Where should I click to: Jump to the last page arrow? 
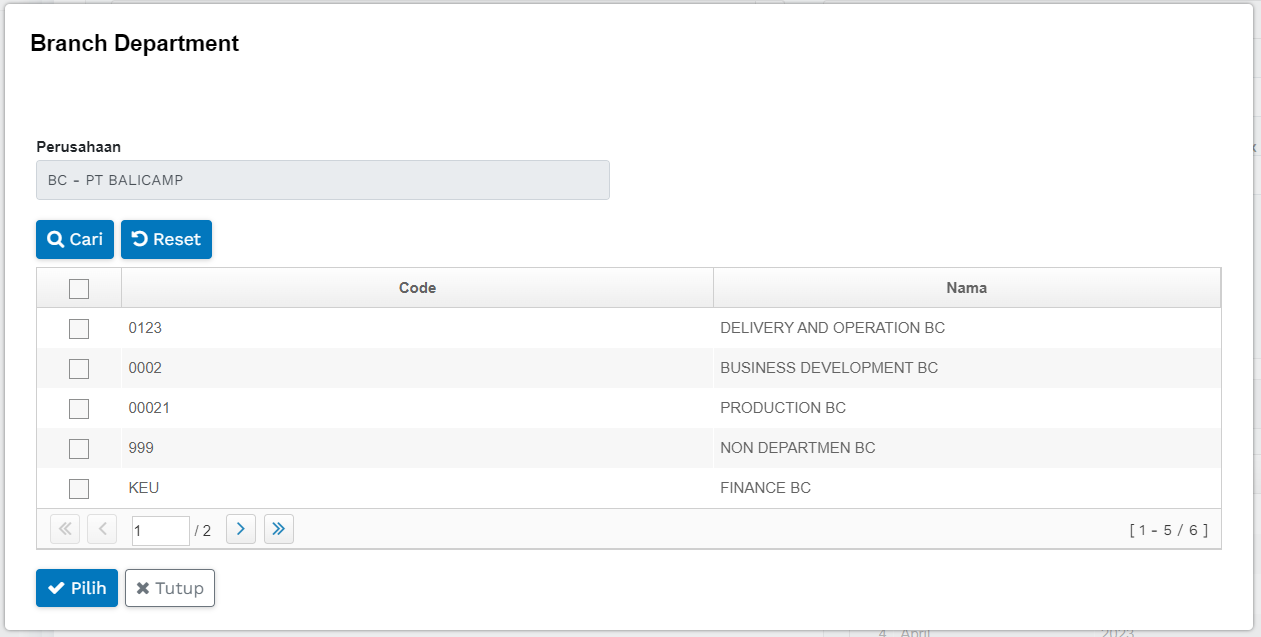279,529
